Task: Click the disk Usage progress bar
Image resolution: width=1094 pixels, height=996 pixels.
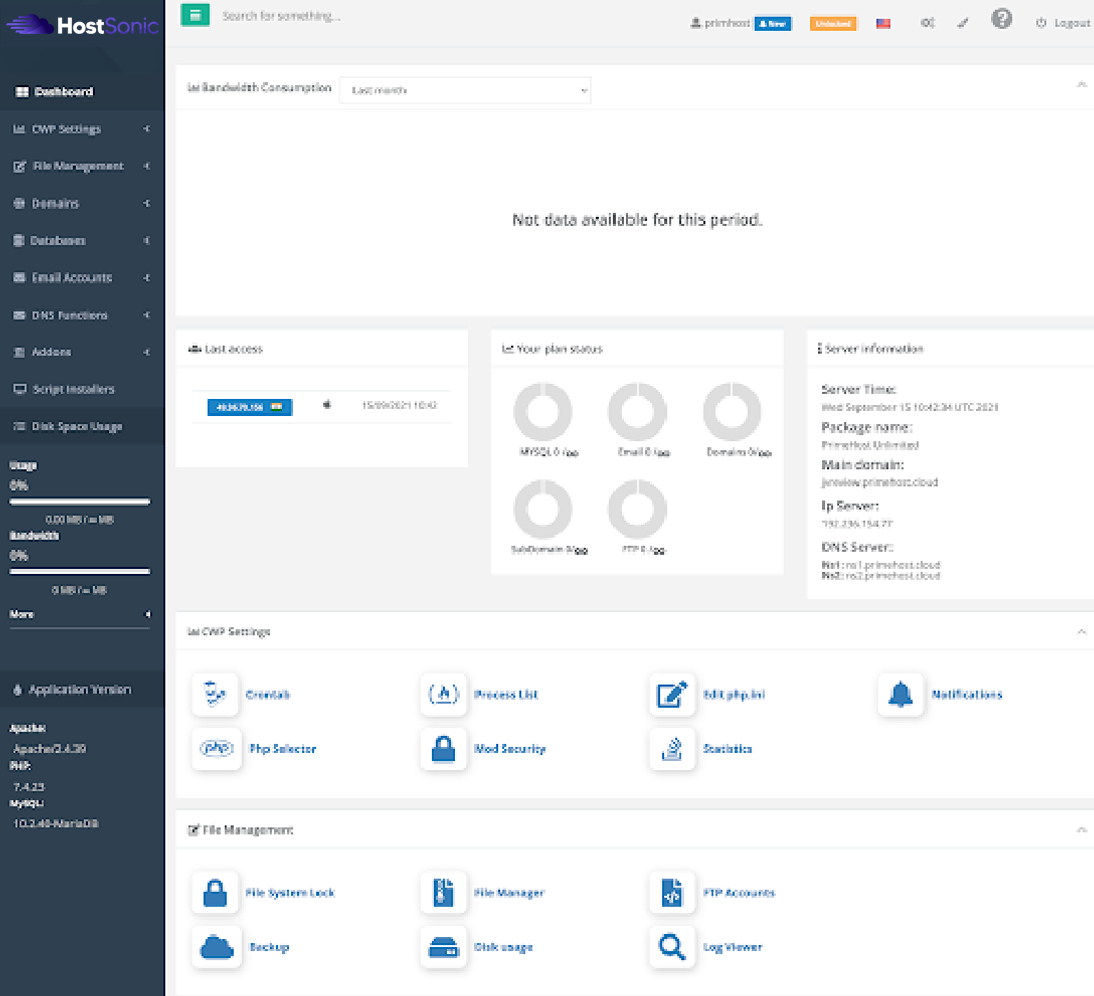Action: [x=80, y=502]
